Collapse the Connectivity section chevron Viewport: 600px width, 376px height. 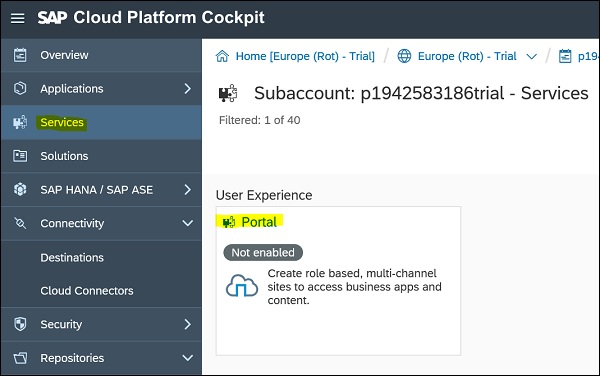tap(188, 223)
